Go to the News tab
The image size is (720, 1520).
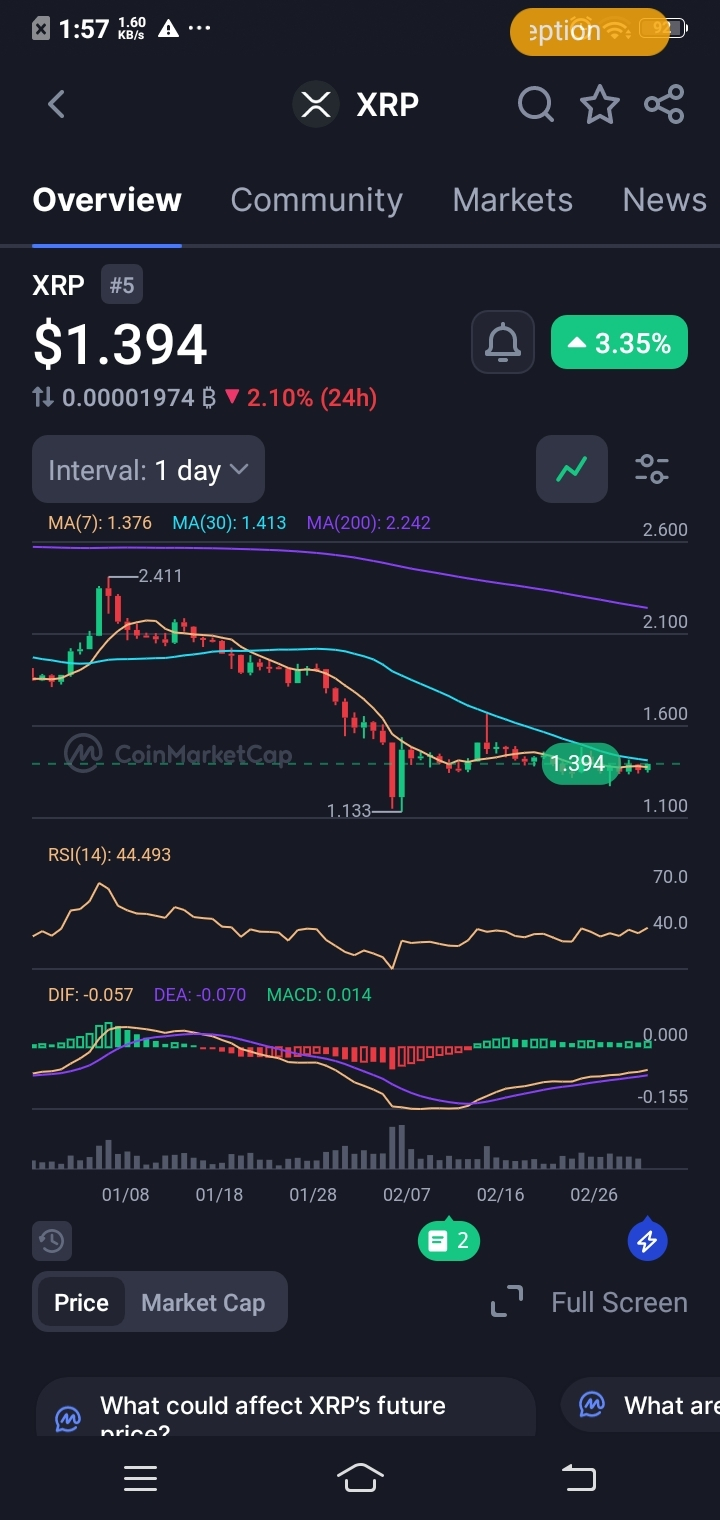click(664, 200)
